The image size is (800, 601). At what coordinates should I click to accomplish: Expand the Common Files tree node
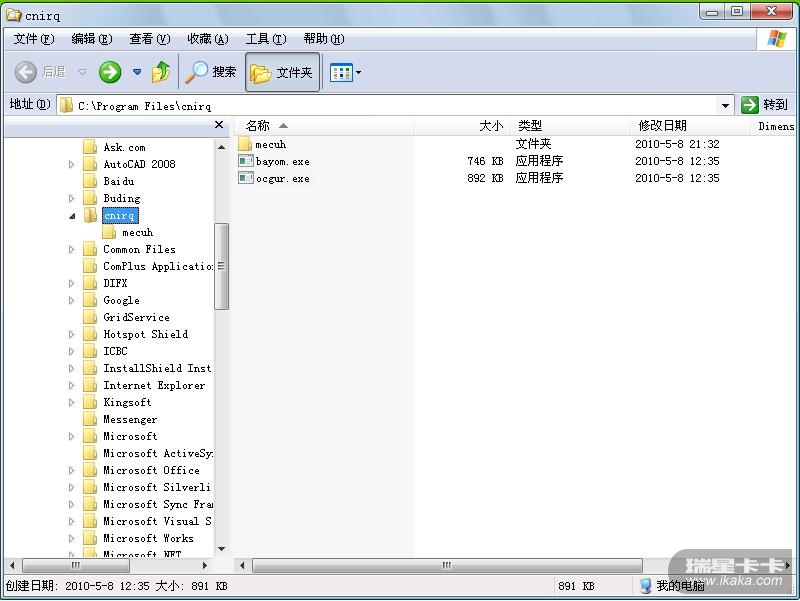[71, 249]
